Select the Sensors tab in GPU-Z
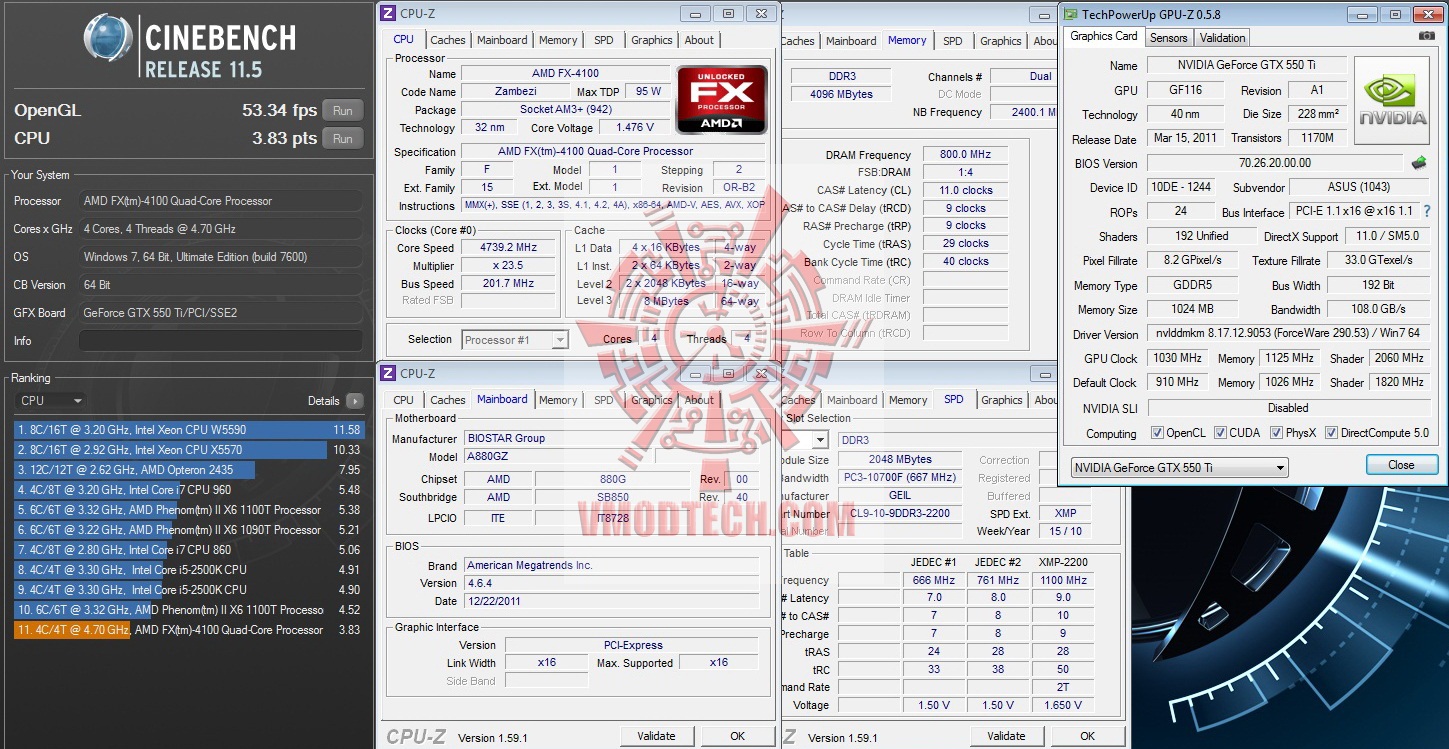1449x749 pixels. 1168,38
